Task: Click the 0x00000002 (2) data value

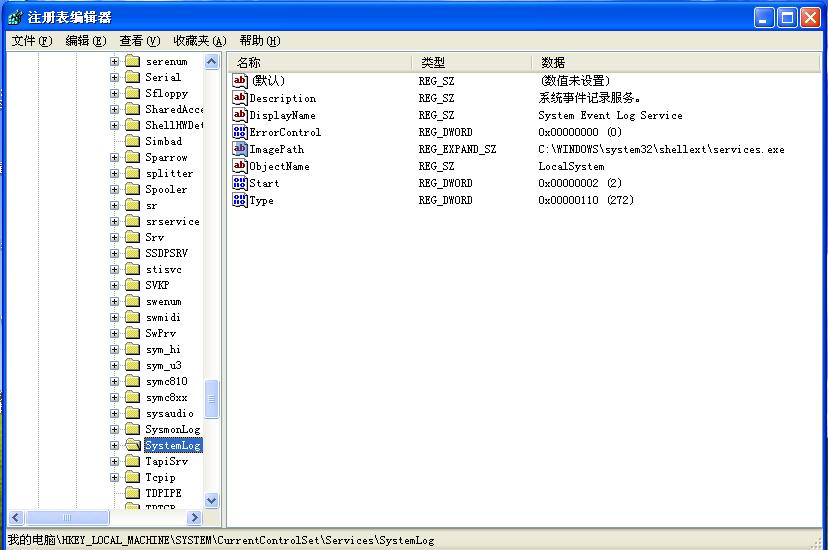Action: (580, 183)
